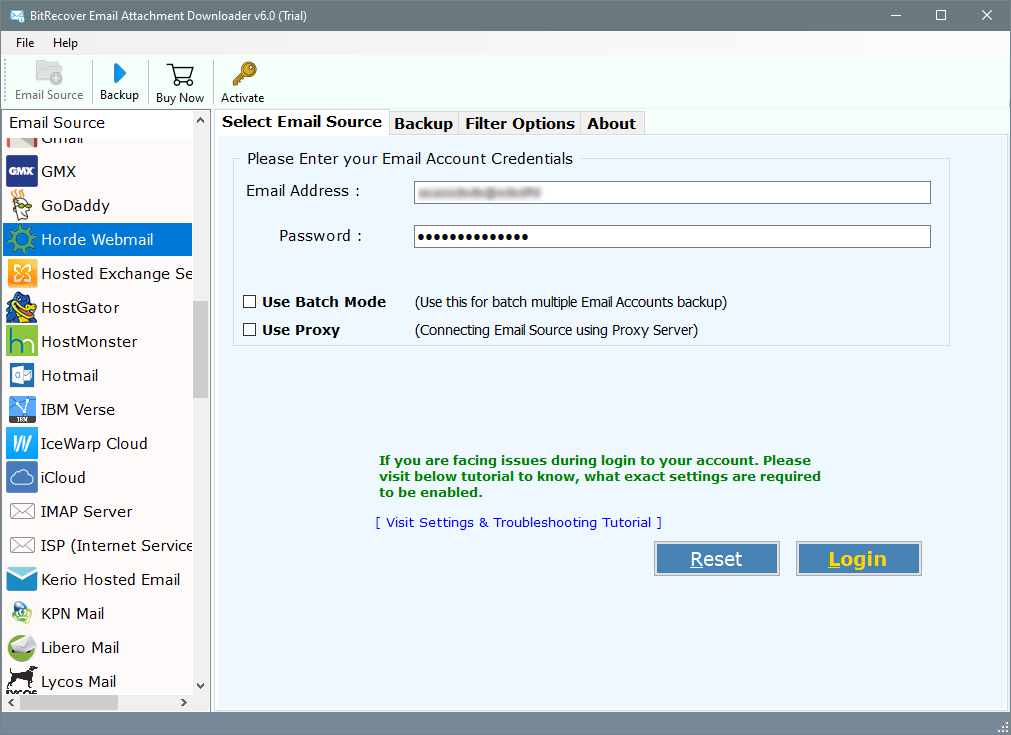Select IMAP Server text in list
Viewport: 1011px width, 735px height.
[x=86, y=511]
